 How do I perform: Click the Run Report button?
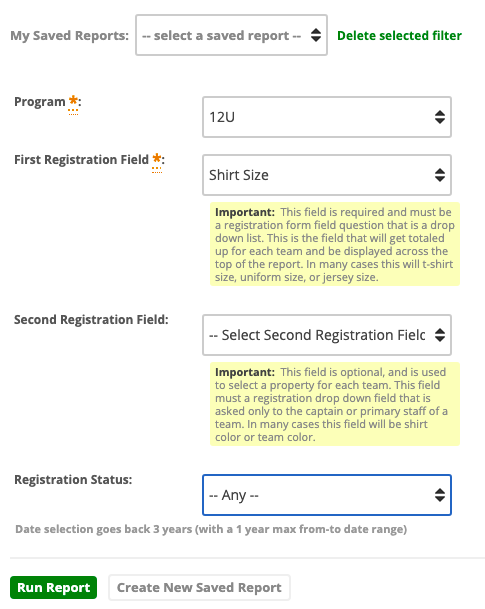(54, 587)
